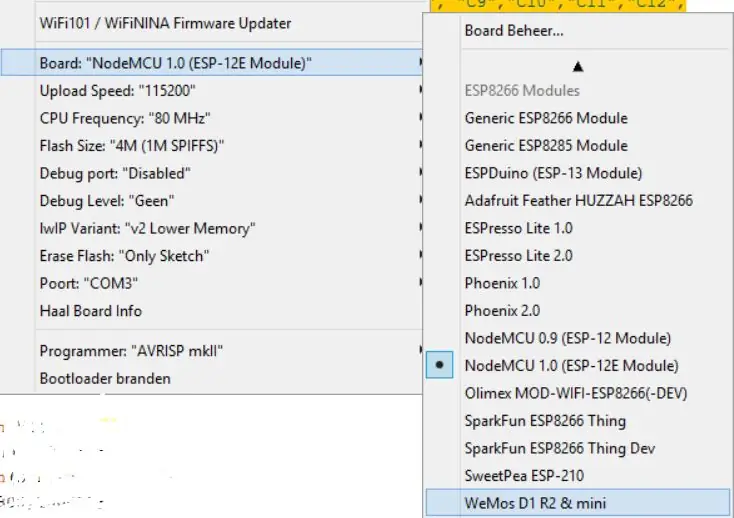Open Programmer "AVRISP mkII" submenu
Screen dimensions: 734x518
[x=212, y=351]
